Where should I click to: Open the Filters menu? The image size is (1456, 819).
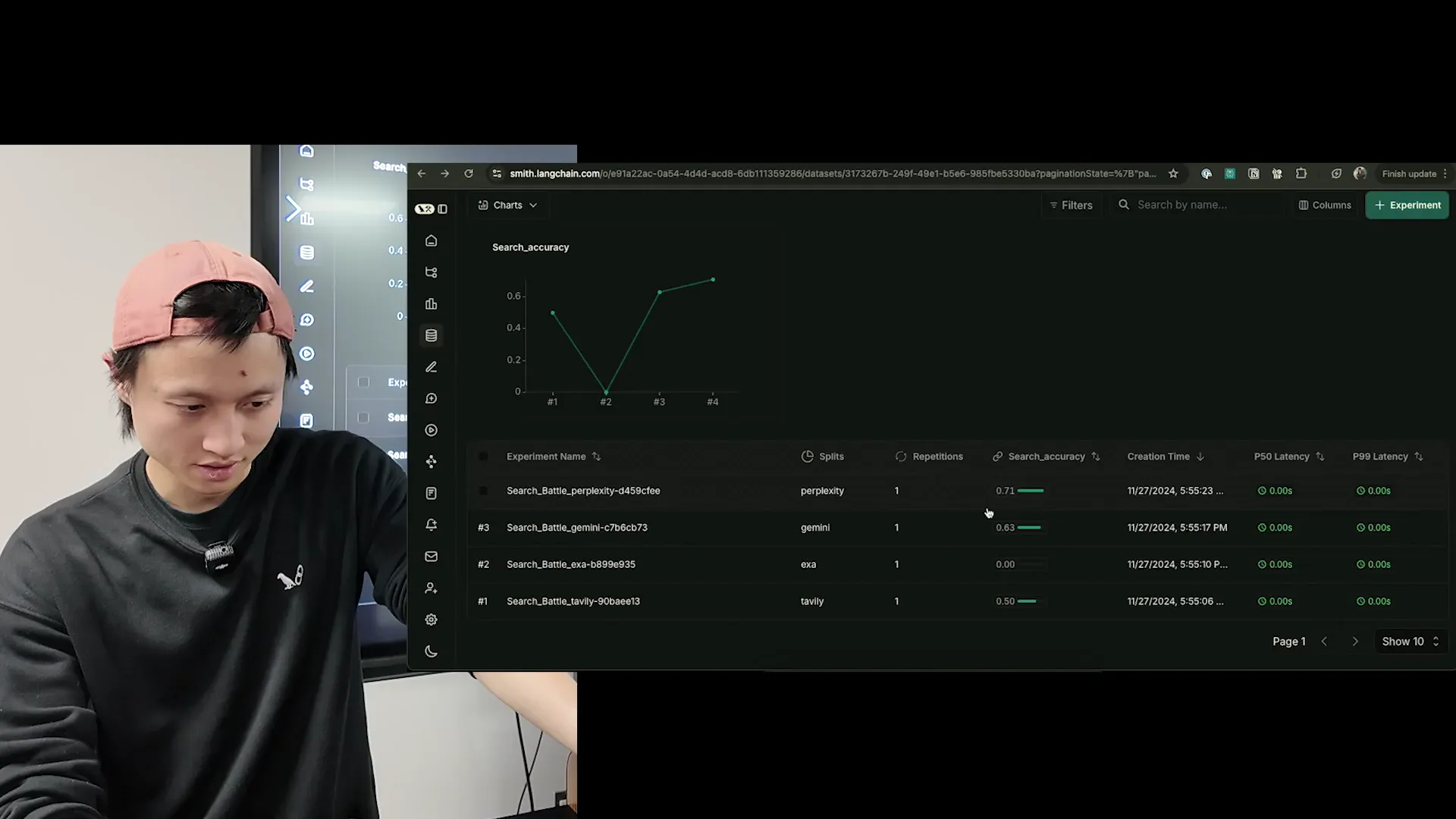(1070, 205)
